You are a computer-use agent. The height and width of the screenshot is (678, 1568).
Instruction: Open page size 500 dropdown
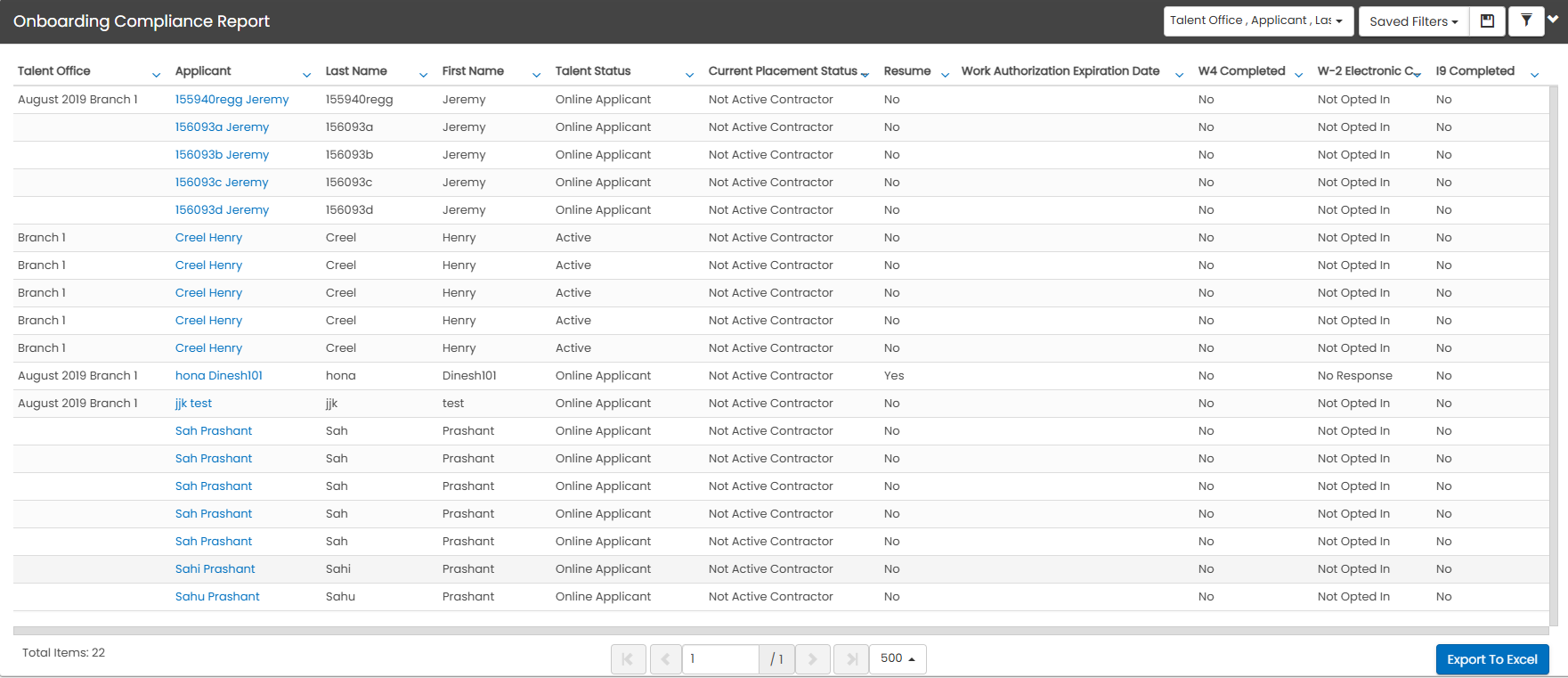pyautogui.click(x=898, y=658)
